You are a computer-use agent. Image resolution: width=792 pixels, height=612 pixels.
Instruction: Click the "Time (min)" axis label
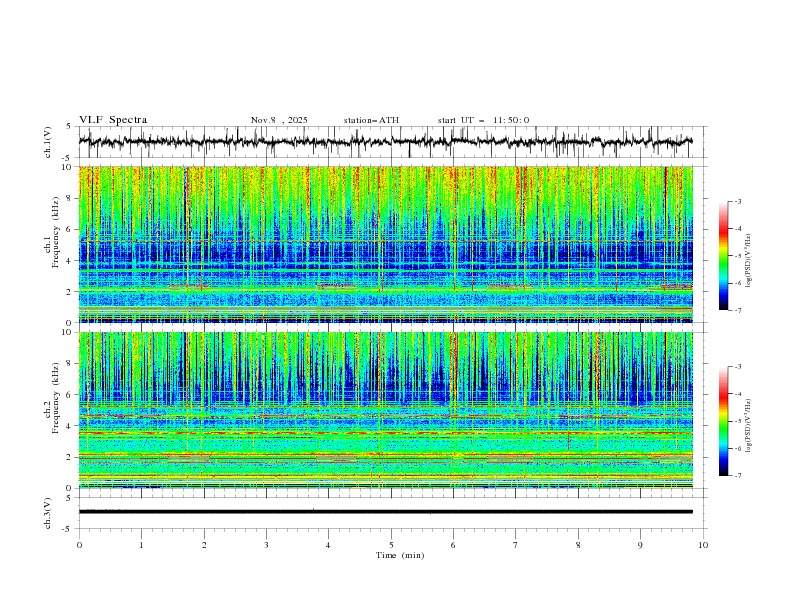pos(400,555)
